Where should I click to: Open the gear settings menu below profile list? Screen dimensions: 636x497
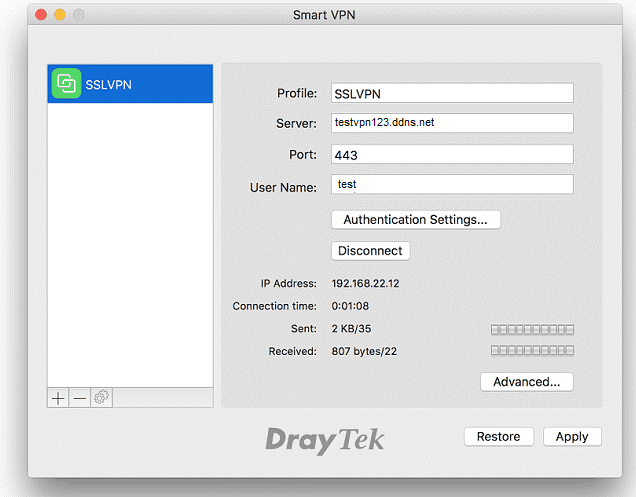(101, 398)
